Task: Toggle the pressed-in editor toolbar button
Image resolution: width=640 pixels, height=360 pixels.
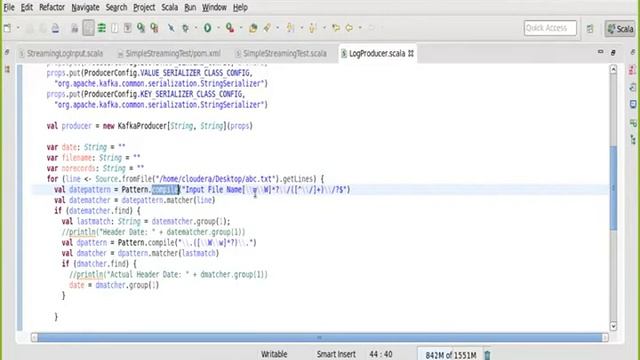Action: click(x=88, y=28)
